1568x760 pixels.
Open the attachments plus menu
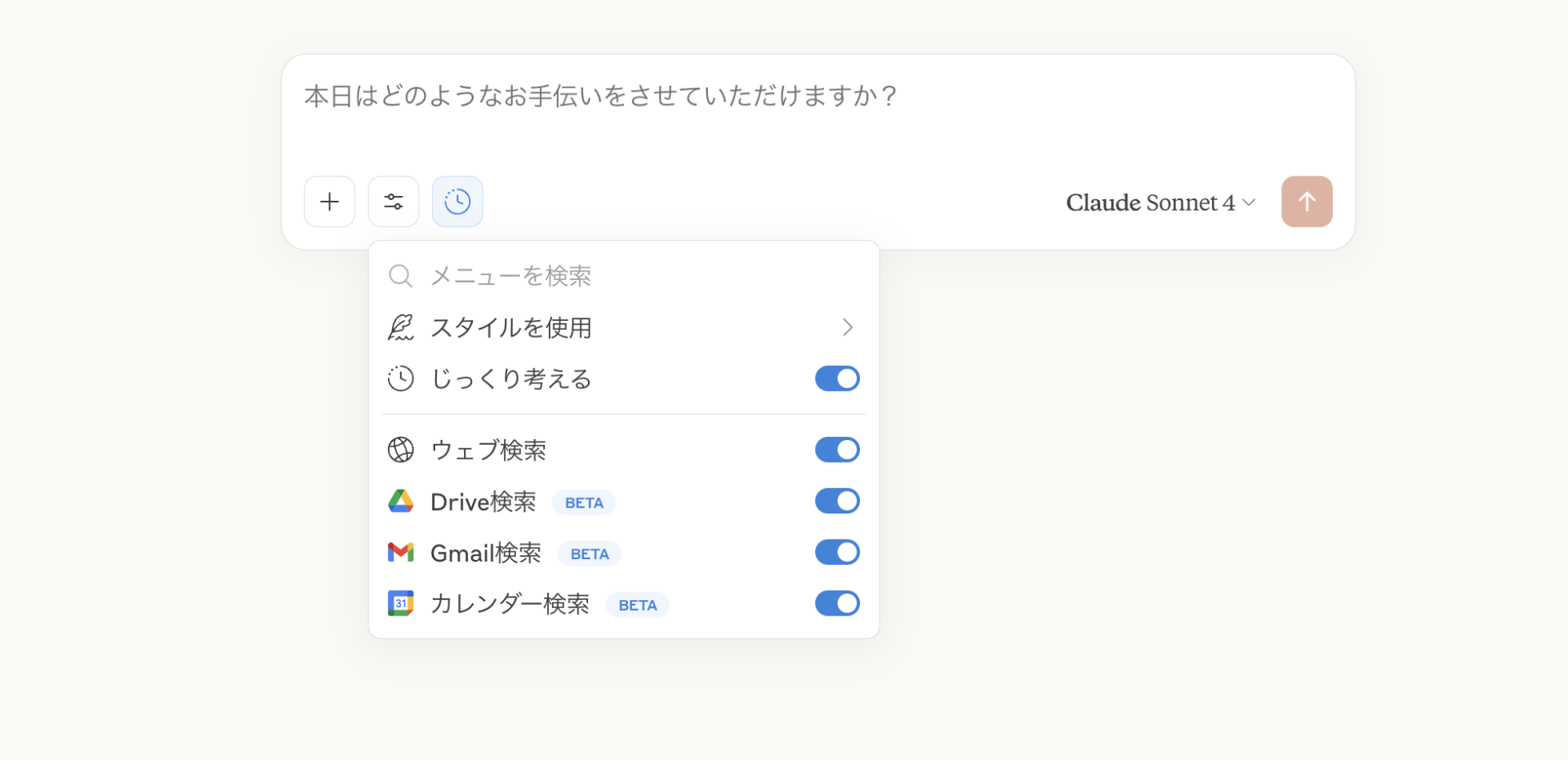point(329,202)
